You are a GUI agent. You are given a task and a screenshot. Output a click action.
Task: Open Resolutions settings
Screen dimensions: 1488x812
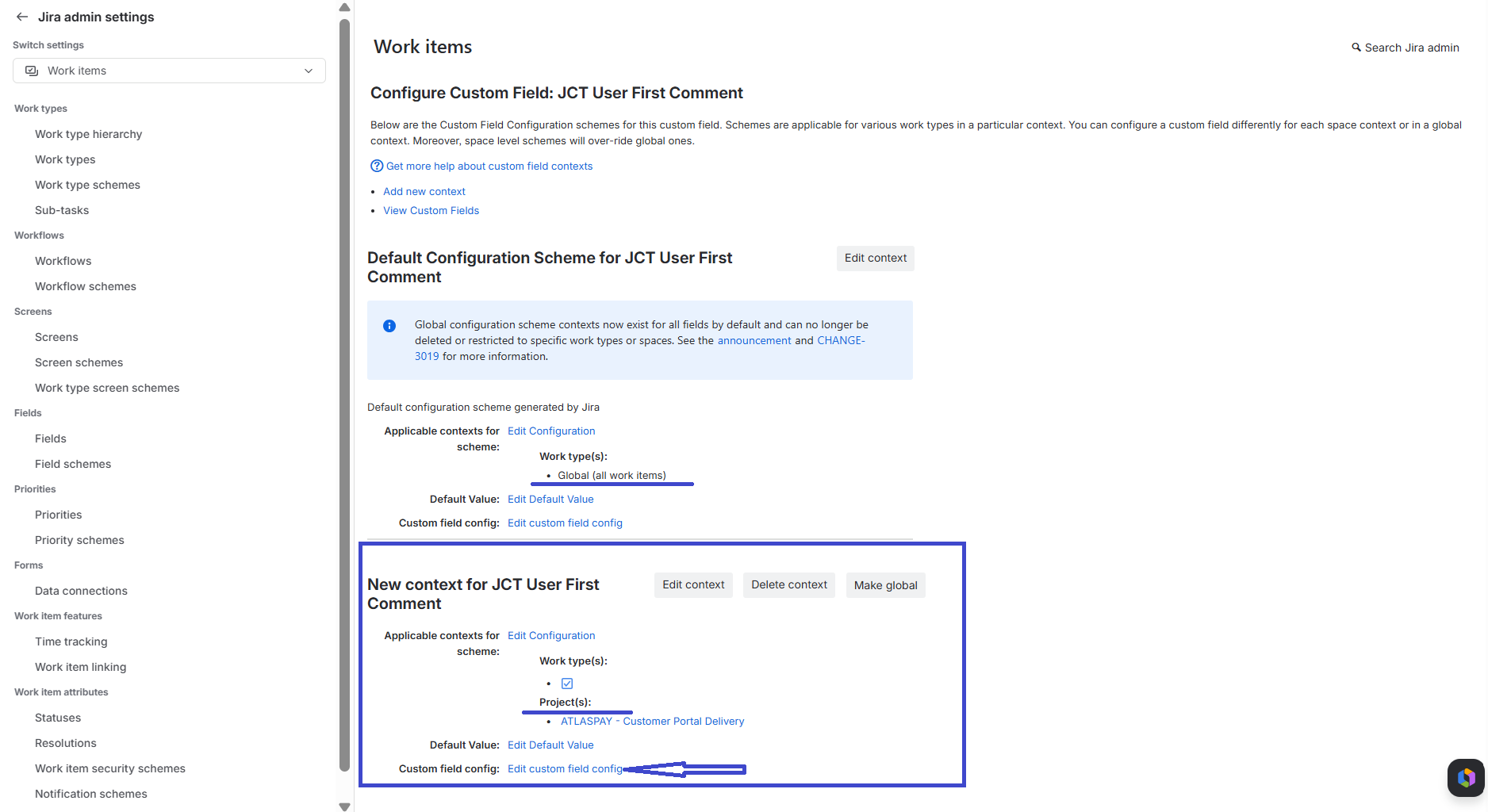pyautogui.click(x=66, y=743)
